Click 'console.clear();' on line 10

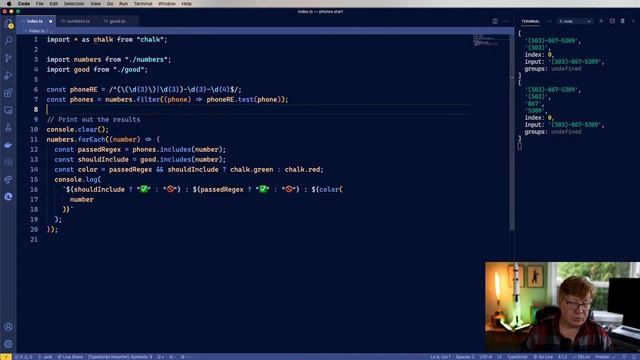(78, 129)
